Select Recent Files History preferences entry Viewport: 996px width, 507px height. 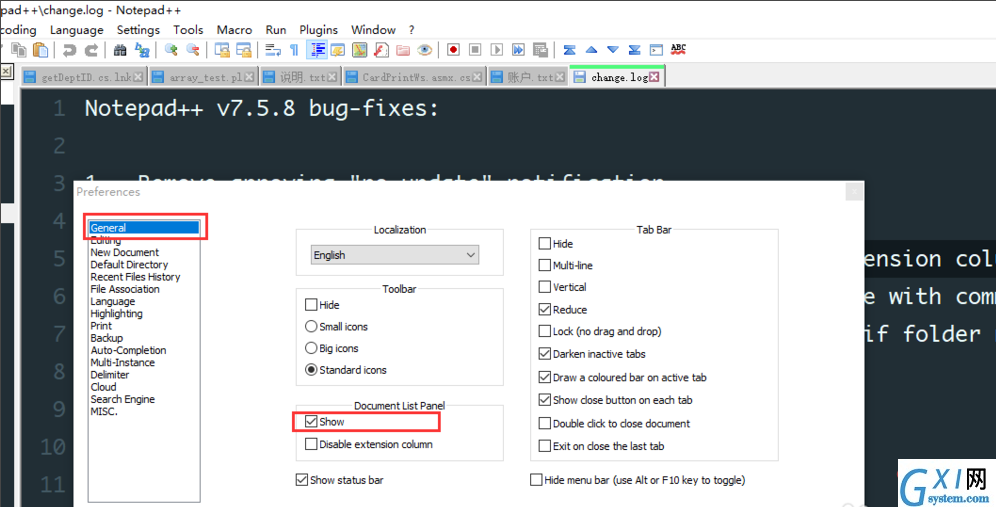pyautogui.click(x=135, y=276)
